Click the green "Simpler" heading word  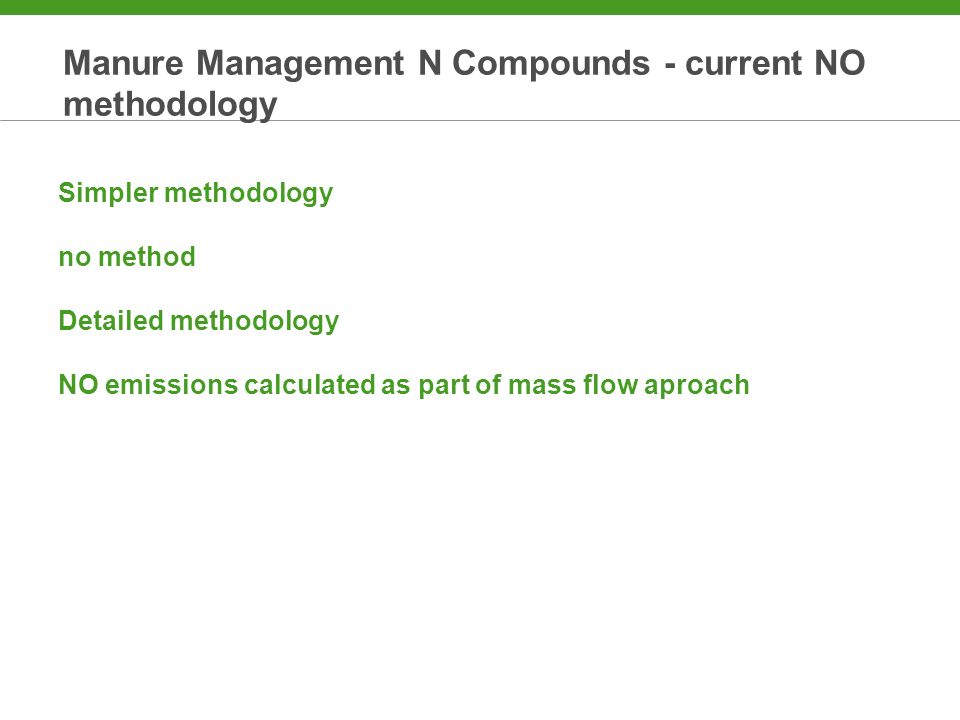(108, 193)
